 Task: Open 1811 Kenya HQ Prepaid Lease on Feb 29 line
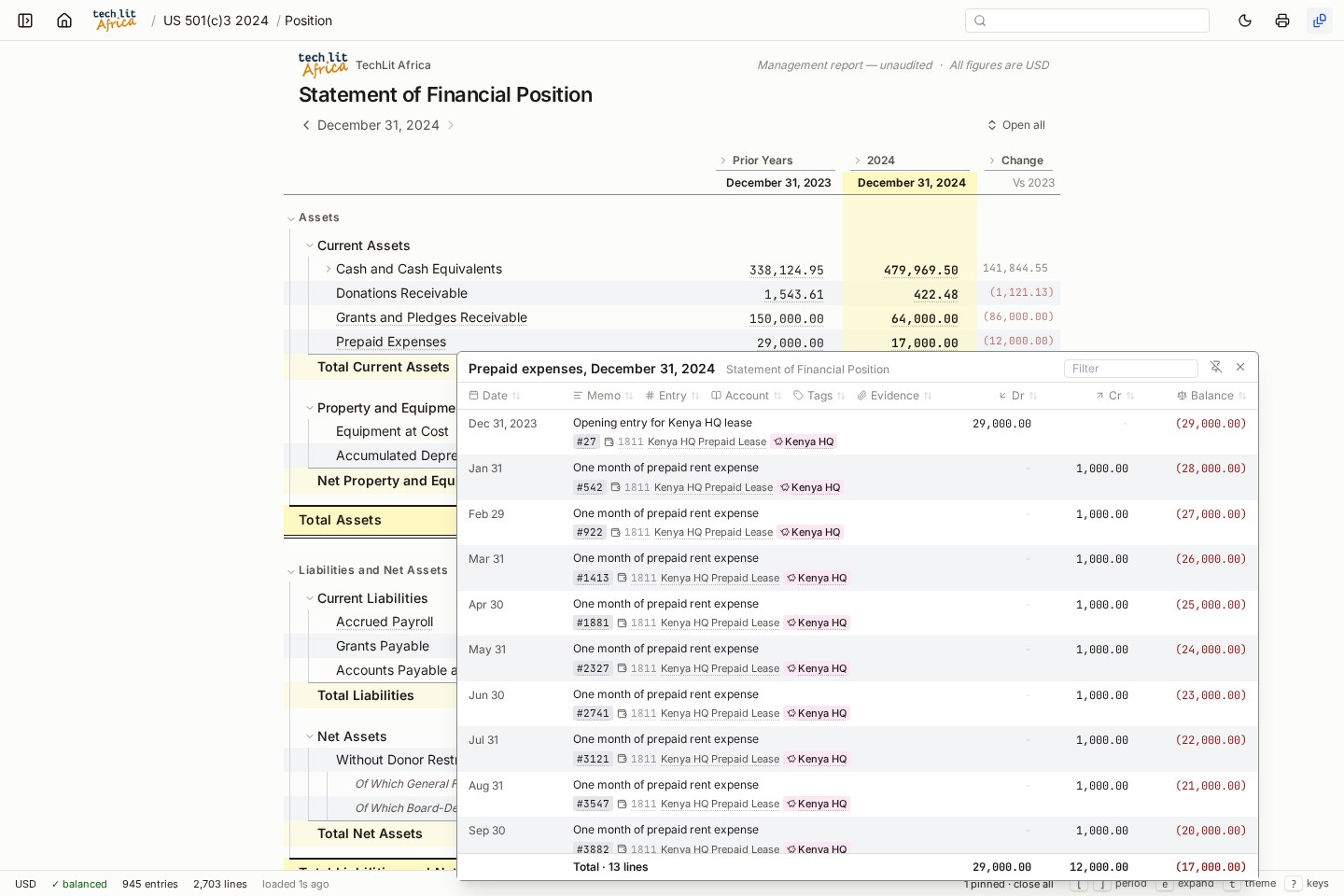coord(698,532)
